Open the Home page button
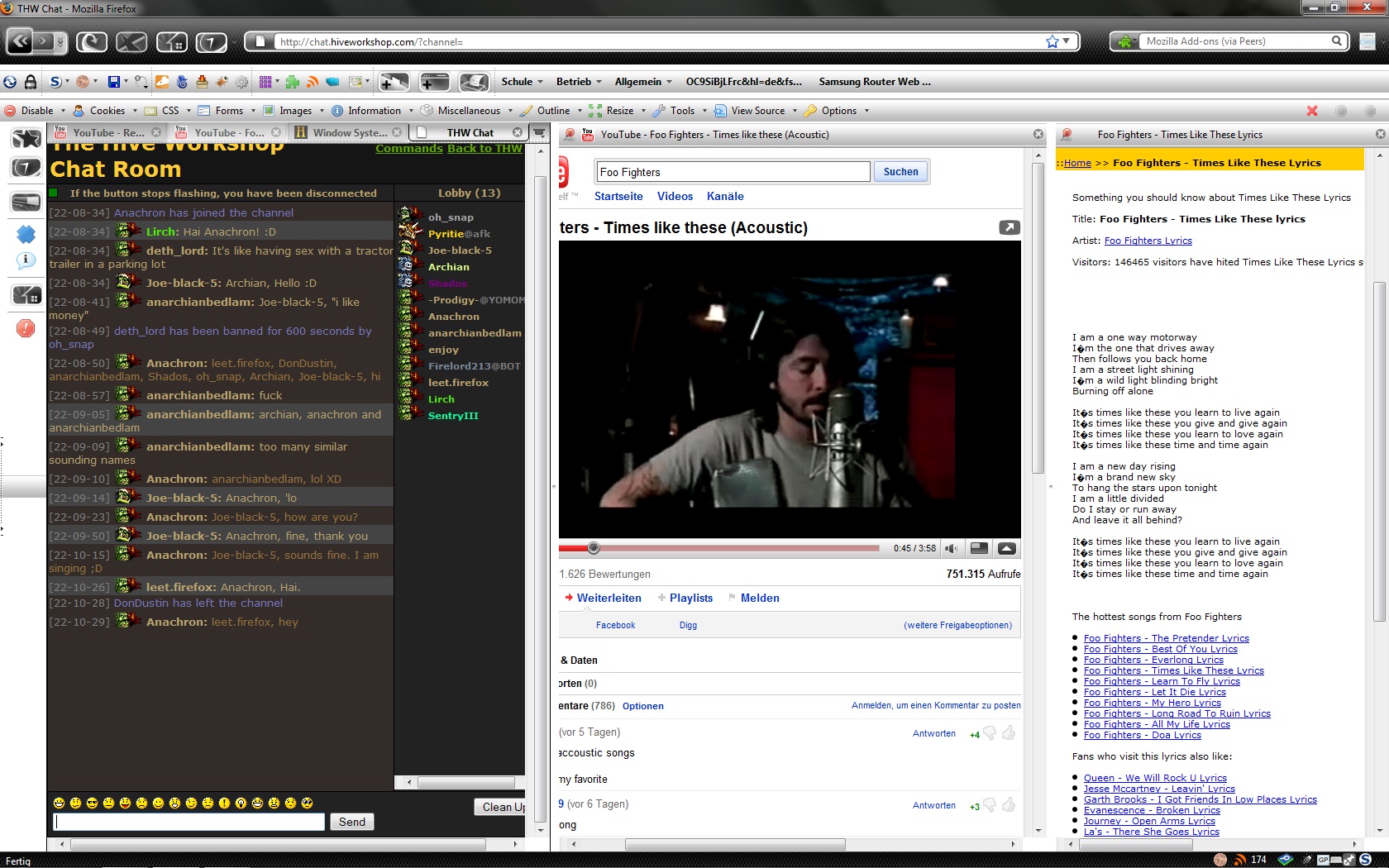The image size is (1389, 868). click(171, 41)
